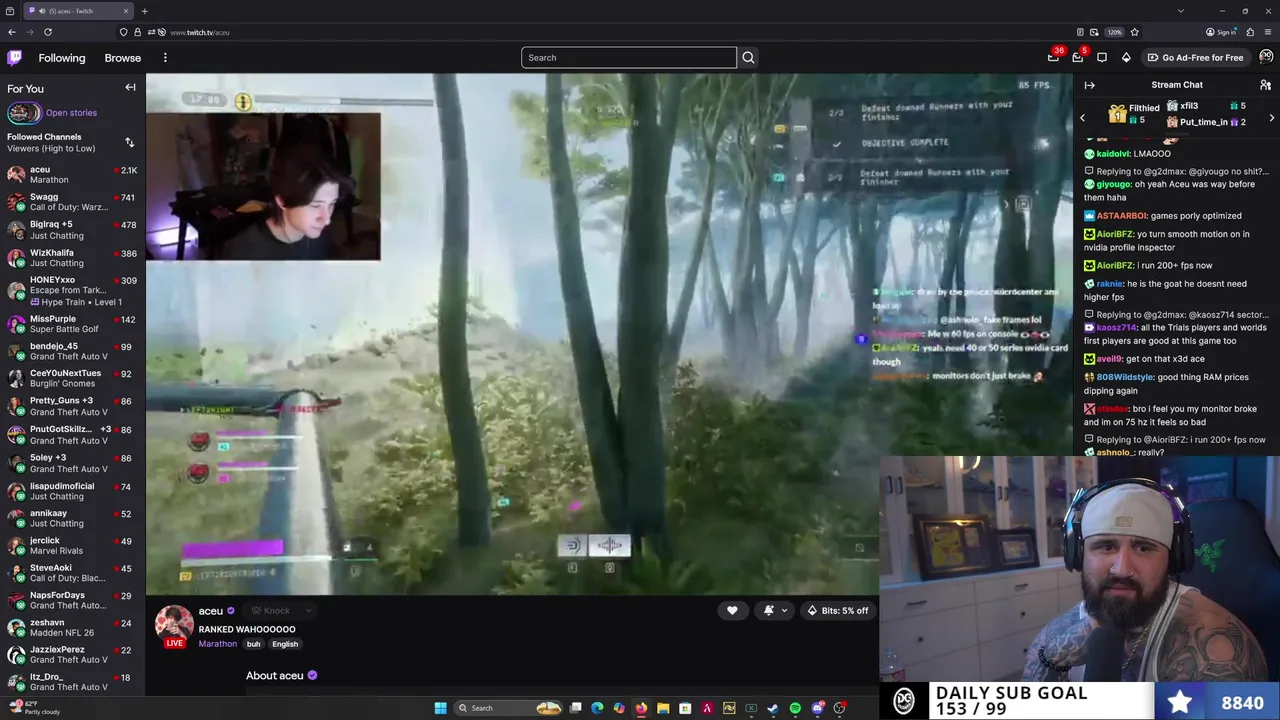This screenshot has width=1280, height=720.
Task: Click kaidolvi username in chat
Action: coord(1112,154)
